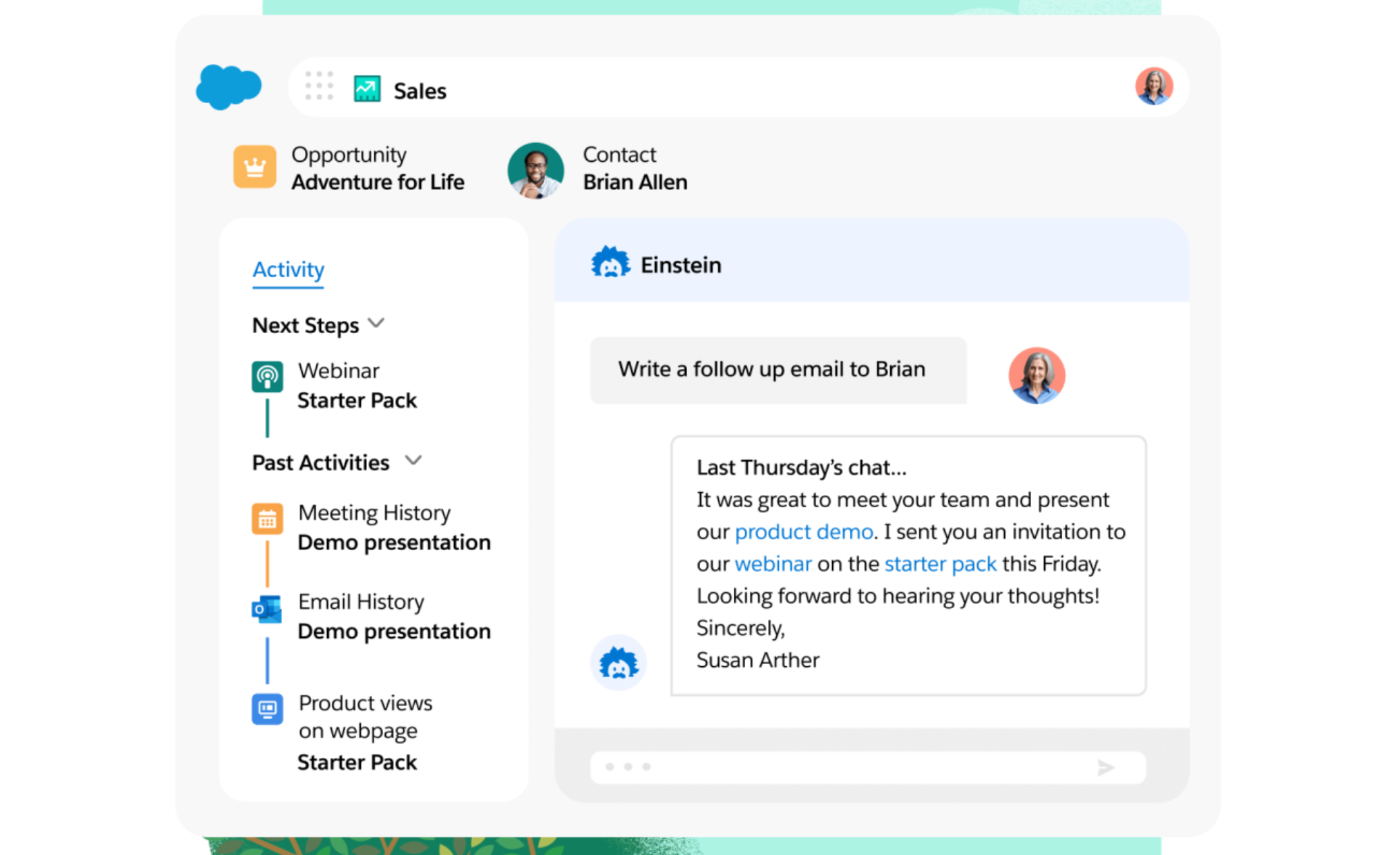
Task: Switch to the Activity tab
Action: click(x=288, y=269)
